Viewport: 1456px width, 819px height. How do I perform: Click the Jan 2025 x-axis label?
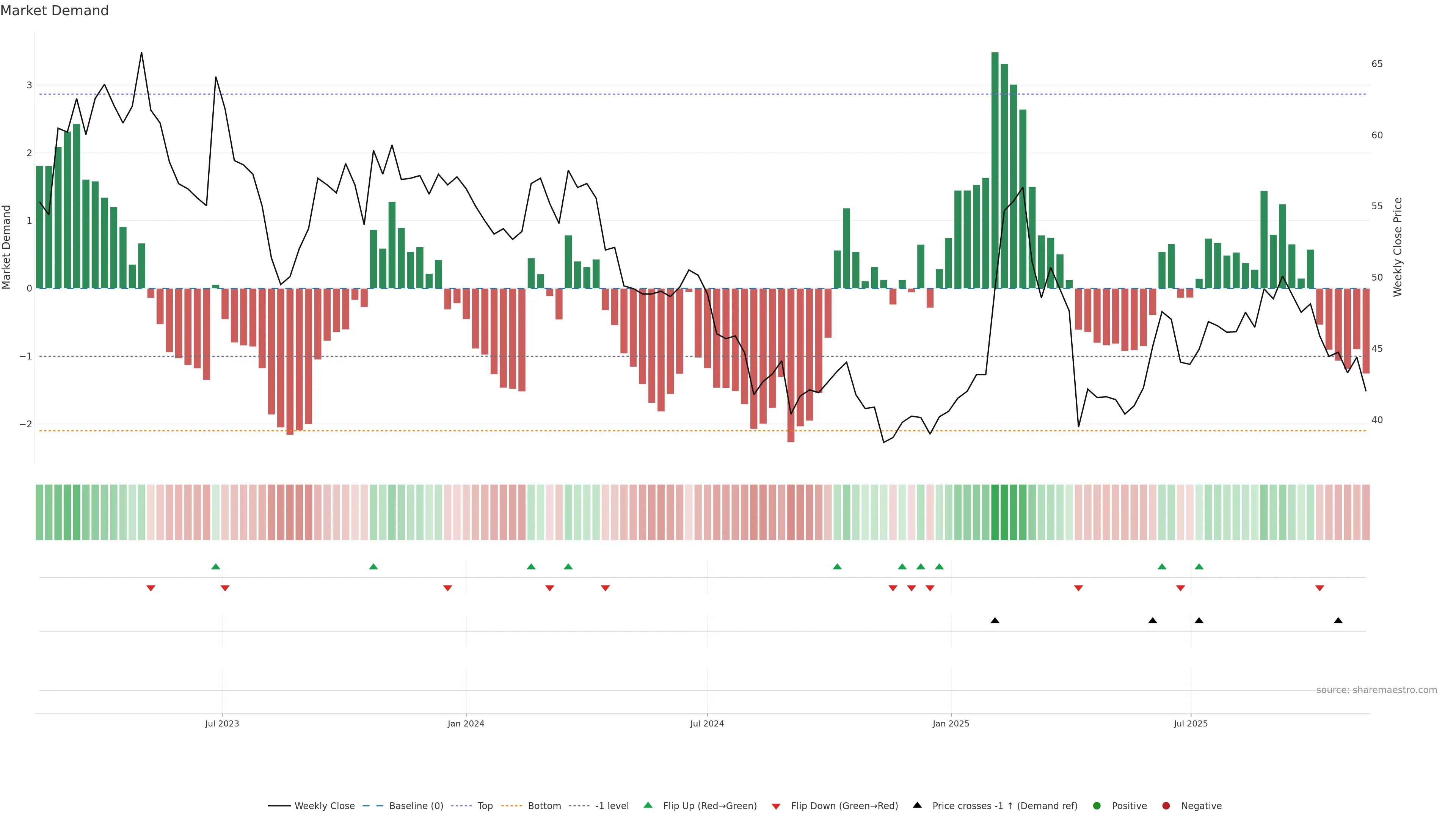[951, 723]
